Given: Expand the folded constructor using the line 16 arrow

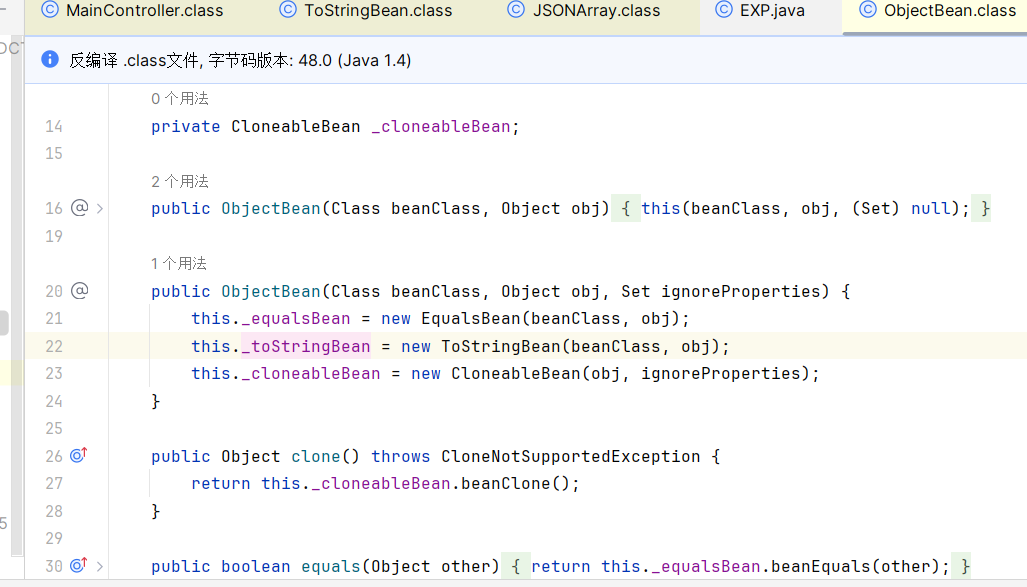Looking at the screenshot, I should pyautogui.click(x=100, y=208).
